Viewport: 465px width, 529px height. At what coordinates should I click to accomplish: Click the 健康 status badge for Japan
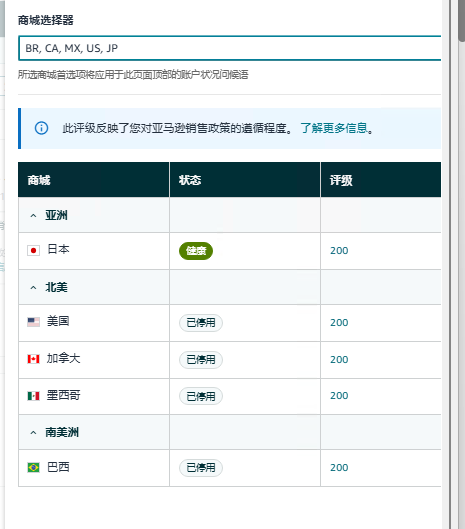coord(196,251)
